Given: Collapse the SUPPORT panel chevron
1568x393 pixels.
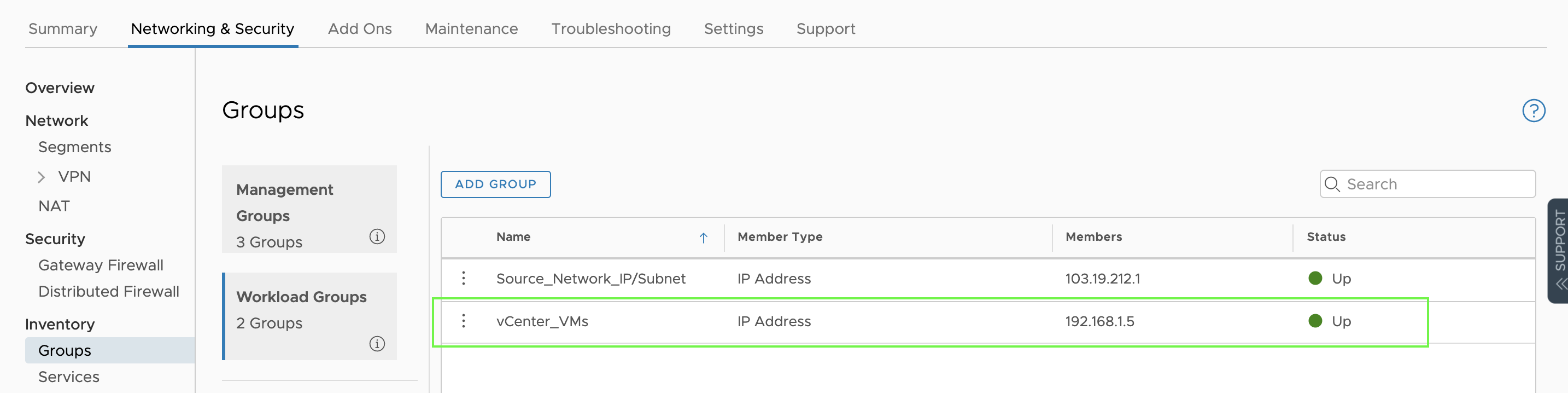Looking at the screenshot, I should pos(1558,284).
